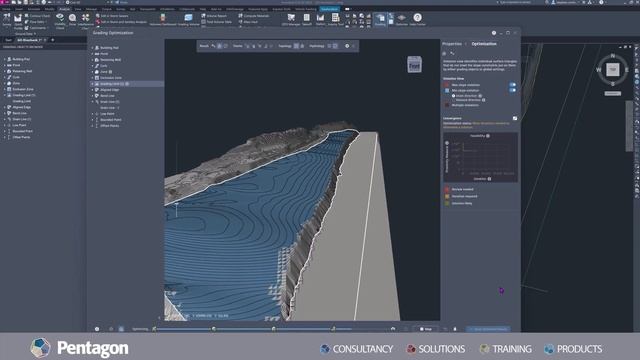Open the Survey tool in the ribbon
This screenshot has height=360, width=640.
pos(7,19)
